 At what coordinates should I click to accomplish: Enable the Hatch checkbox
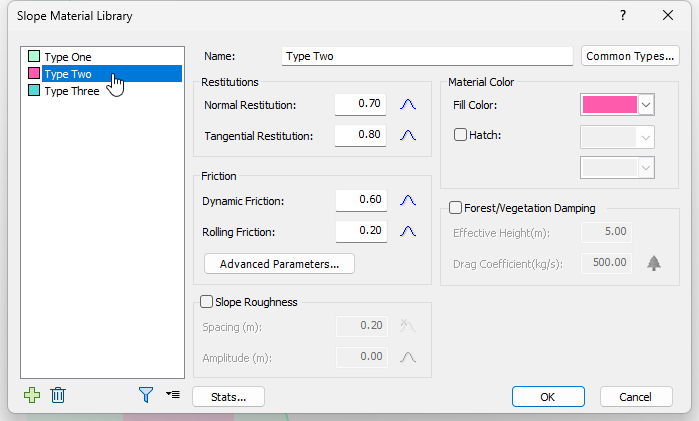[460, 135]
